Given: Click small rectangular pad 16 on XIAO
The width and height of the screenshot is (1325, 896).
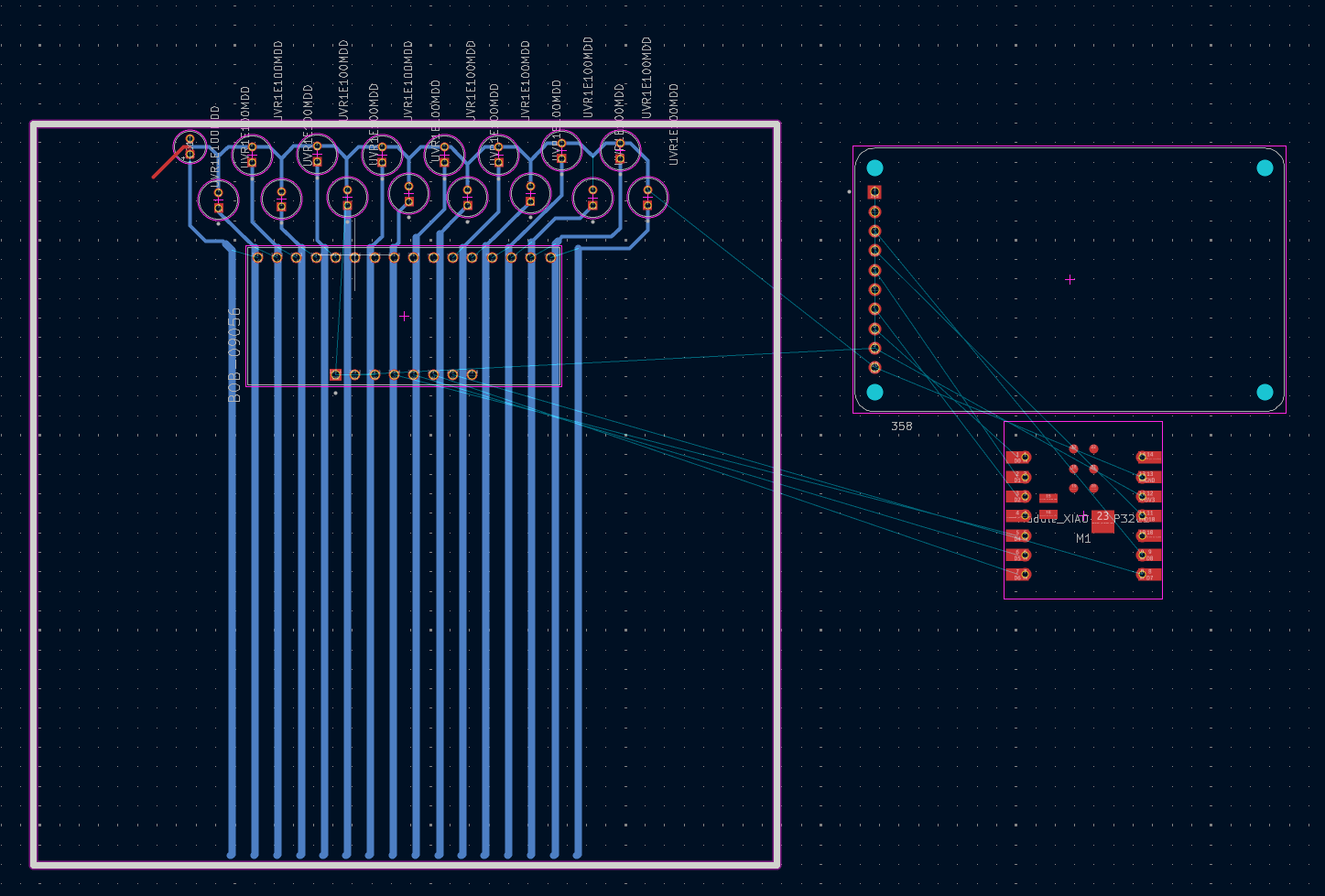Looking at the screenshot, I should click(x=1048, y=514).
